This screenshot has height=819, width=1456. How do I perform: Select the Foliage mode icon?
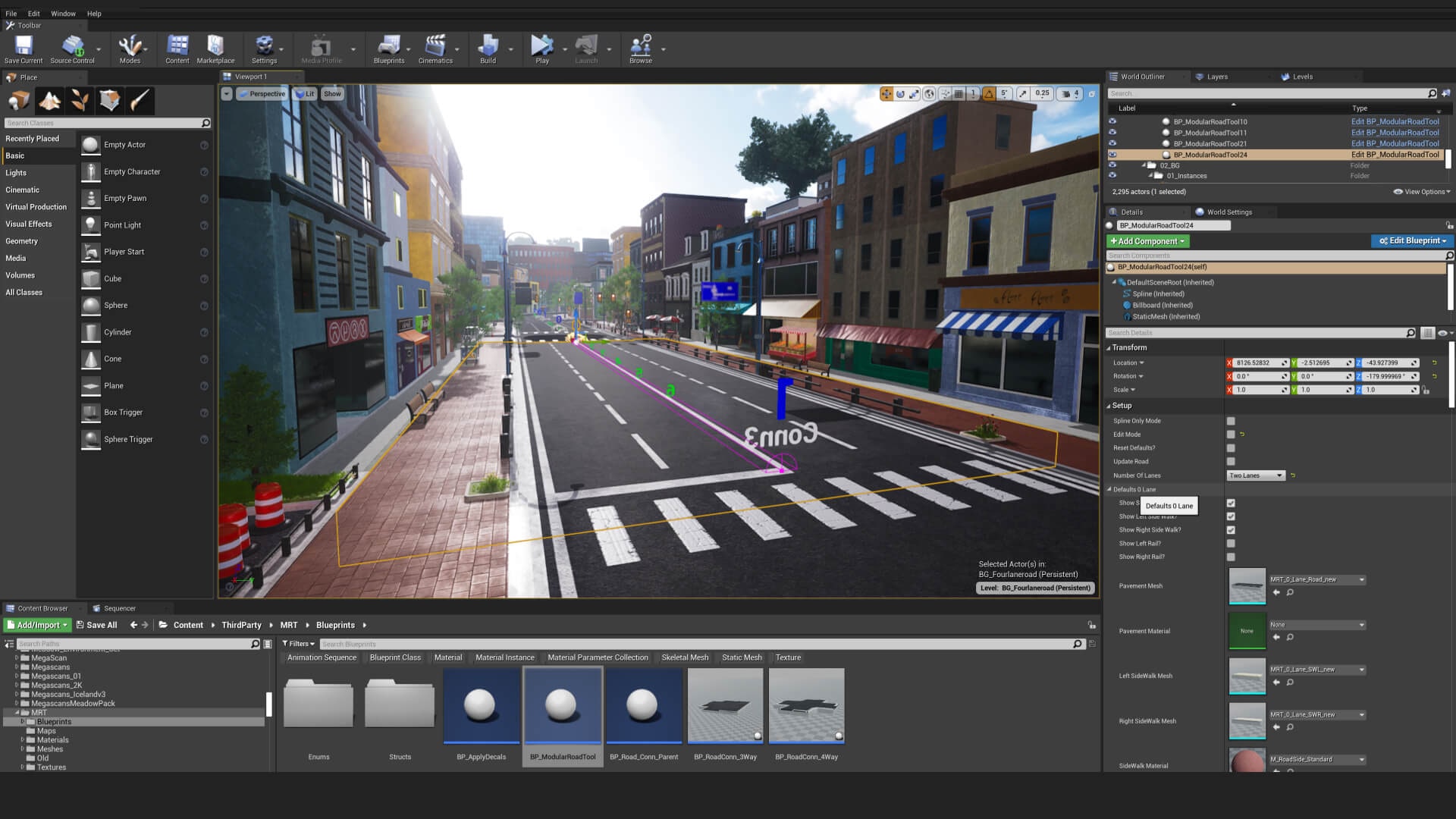(80, 101)
